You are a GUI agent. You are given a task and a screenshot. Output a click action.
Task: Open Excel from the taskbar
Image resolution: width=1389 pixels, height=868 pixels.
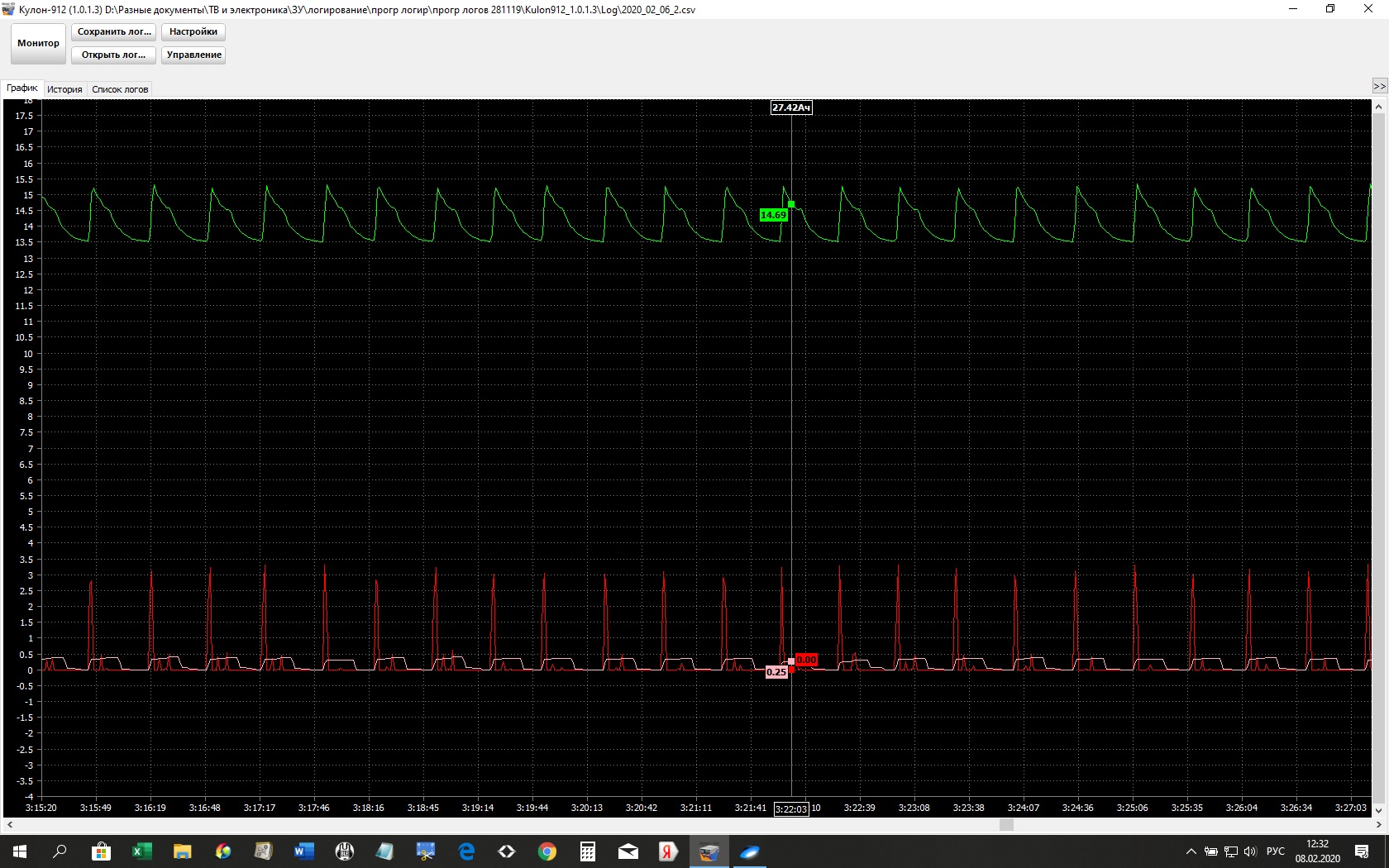pos(141,851)
